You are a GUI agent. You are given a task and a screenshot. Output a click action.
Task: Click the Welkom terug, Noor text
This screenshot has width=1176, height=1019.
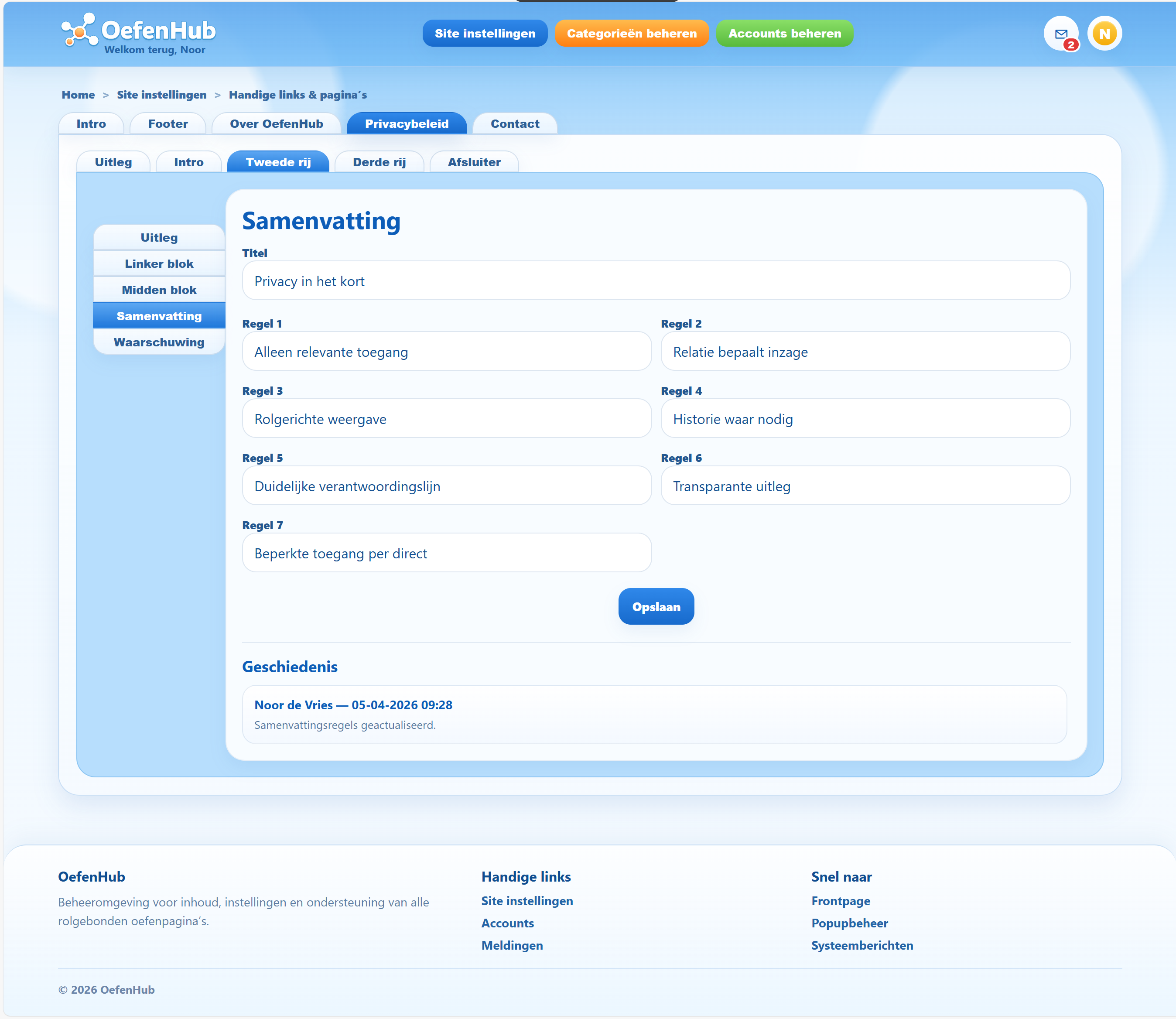tap(155, 50)
